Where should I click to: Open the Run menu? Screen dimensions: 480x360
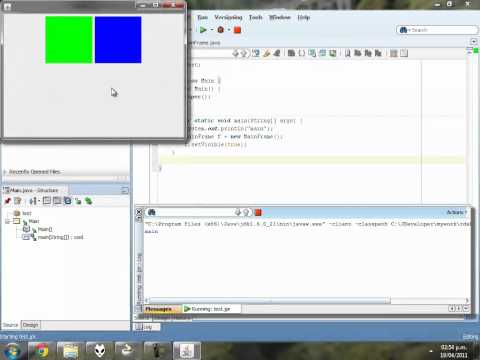202,17
